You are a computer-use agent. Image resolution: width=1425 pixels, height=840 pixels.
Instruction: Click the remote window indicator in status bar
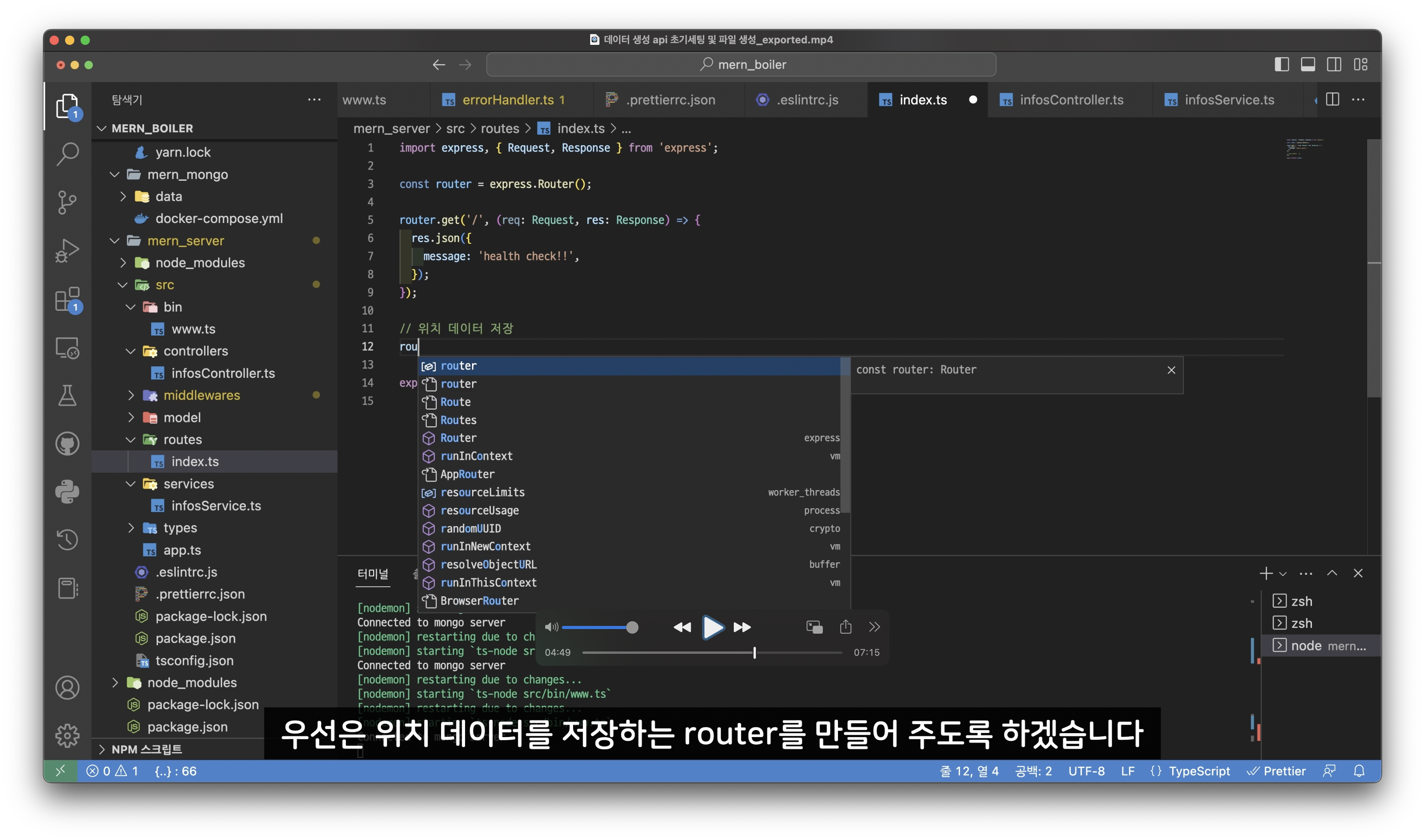(60, 771)
